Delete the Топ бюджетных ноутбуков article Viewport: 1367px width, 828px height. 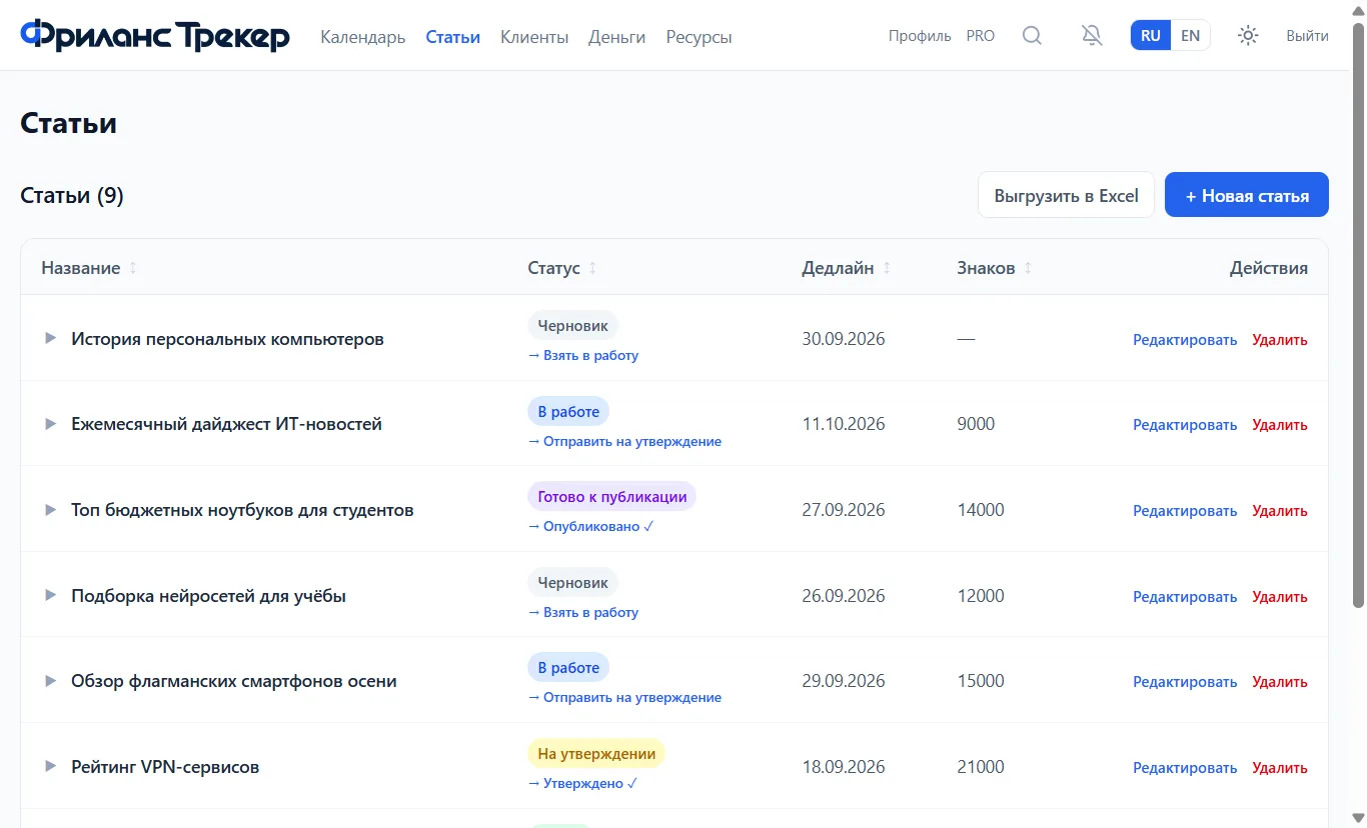[1279, 510]
